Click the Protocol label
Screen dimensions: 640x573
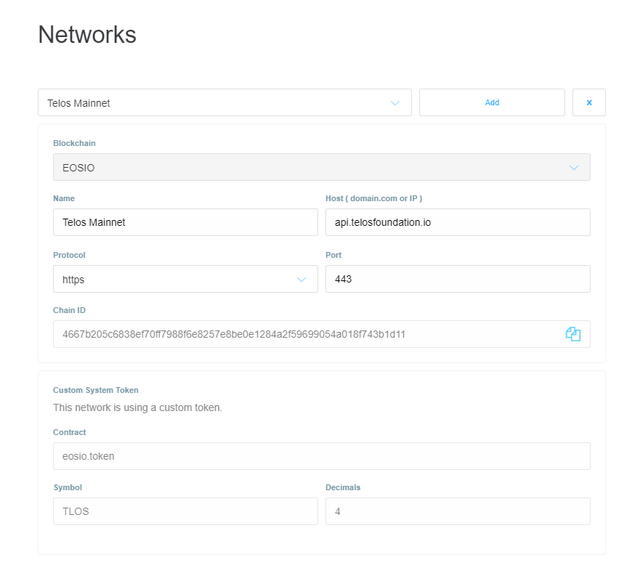click(x=69, y=255)
